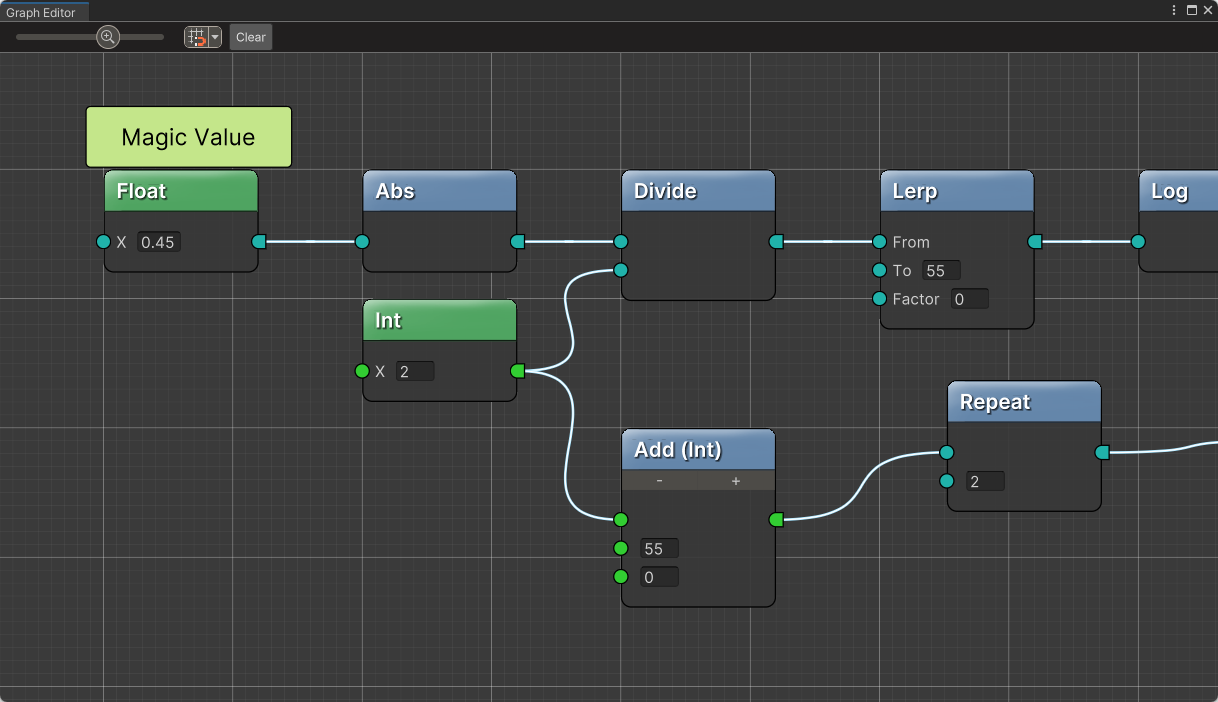
Task: Select the Magic Value sticky note
Action: (x=188, y=137)
